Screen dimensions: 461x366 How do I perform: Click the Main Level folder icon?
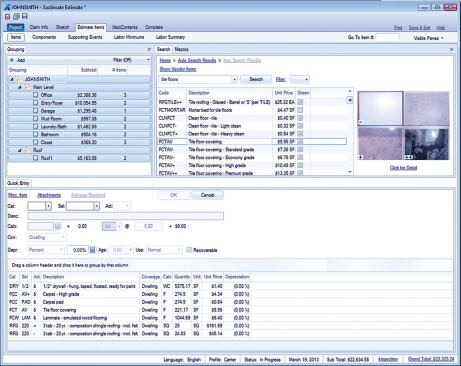point(28,87)
